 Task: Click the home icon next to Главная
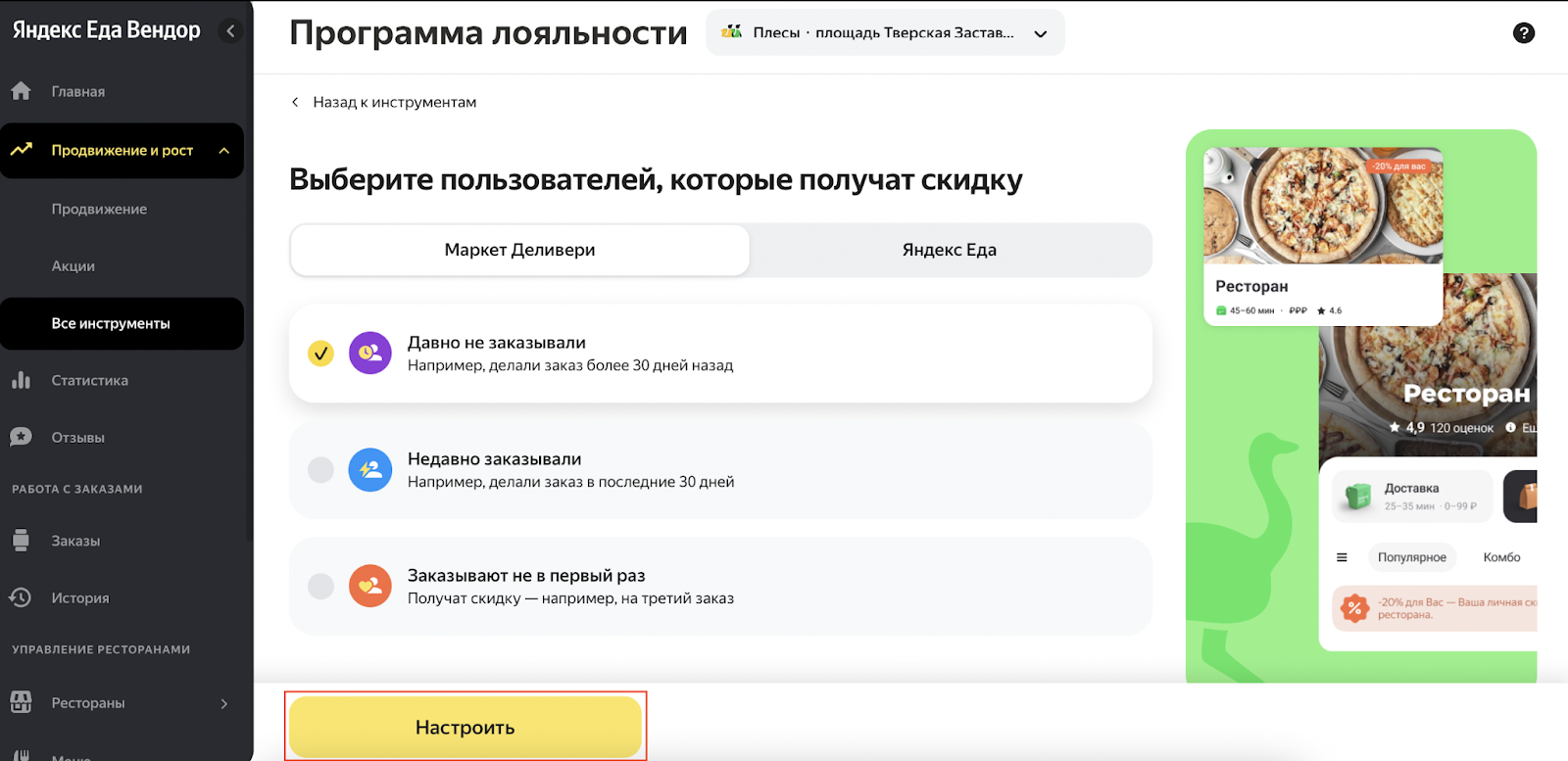click(22, 91)
